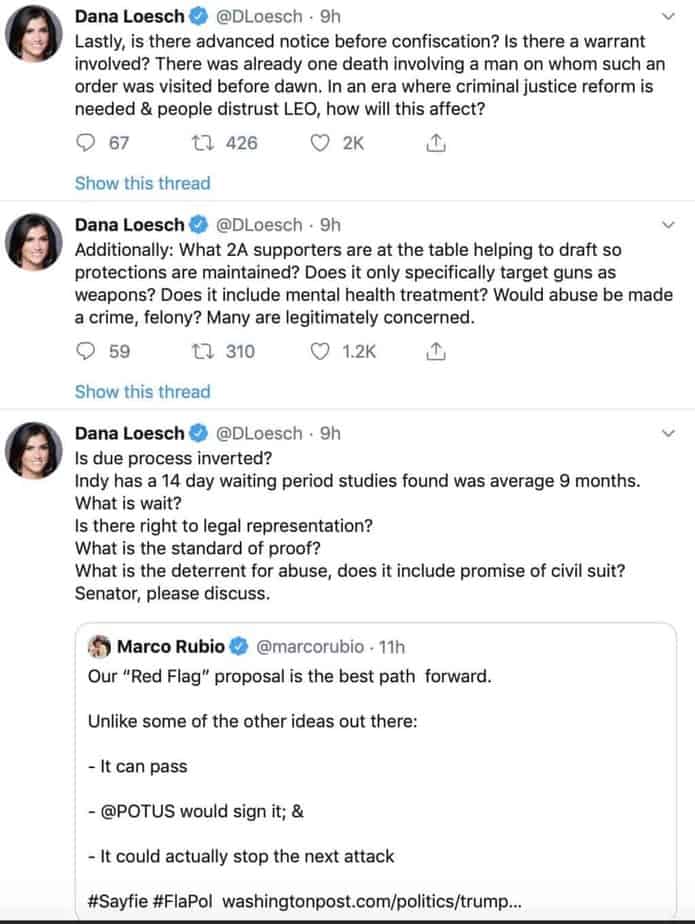Share the 2A supporters tweet
Viewport: 695px width, 924px height.
click(436, 351)
